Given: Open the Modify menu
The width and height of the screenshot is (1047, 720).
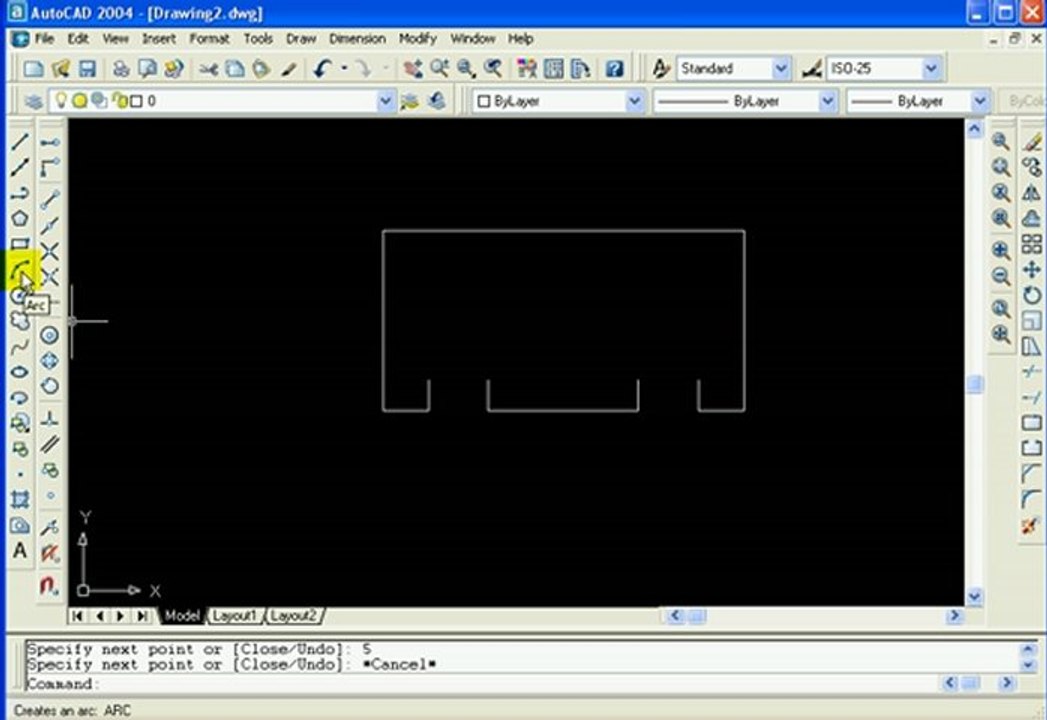Looking at the screenshot, I should pos(418,39).
